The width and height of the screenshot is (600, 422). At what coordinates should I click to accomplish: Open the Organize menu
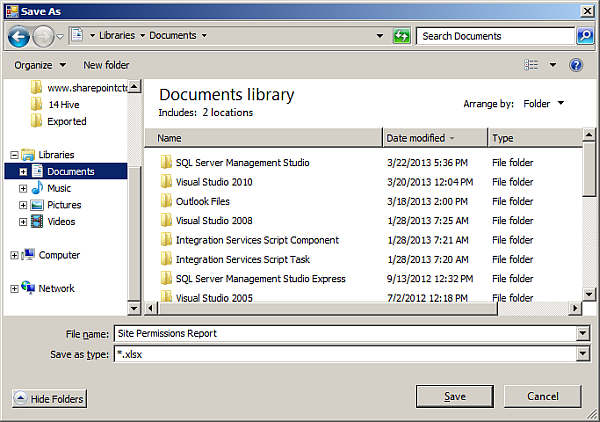40,65
